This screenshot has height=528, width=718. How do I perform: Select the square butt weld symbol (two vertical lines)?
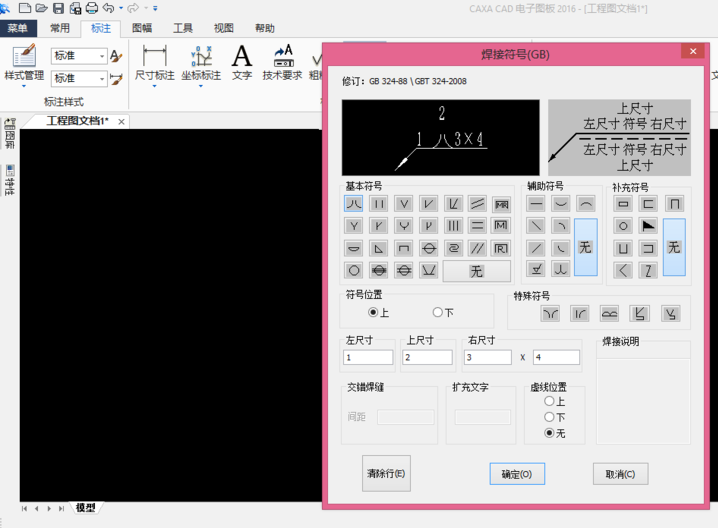(379, 203)
